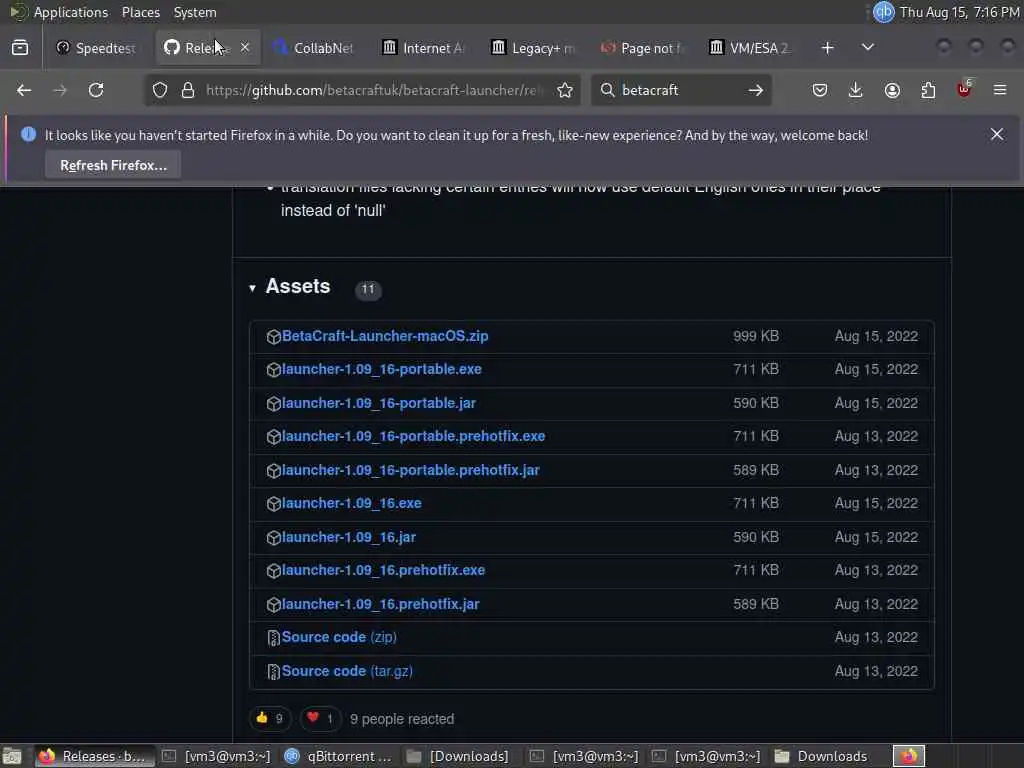Click the file icon beside Source code (tar.gz)
This screenshot has width=1024, height=768.
(x=274, y=671)
